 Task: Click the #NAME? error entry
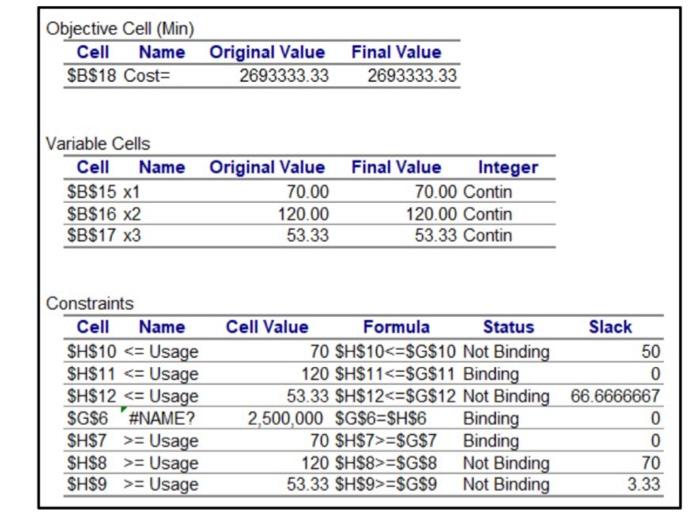162,418
